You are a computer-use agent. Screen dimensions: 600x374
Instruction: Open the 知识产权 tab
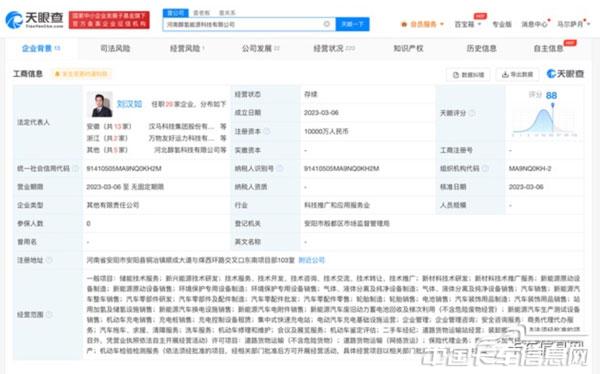click(x=408, y=48)
